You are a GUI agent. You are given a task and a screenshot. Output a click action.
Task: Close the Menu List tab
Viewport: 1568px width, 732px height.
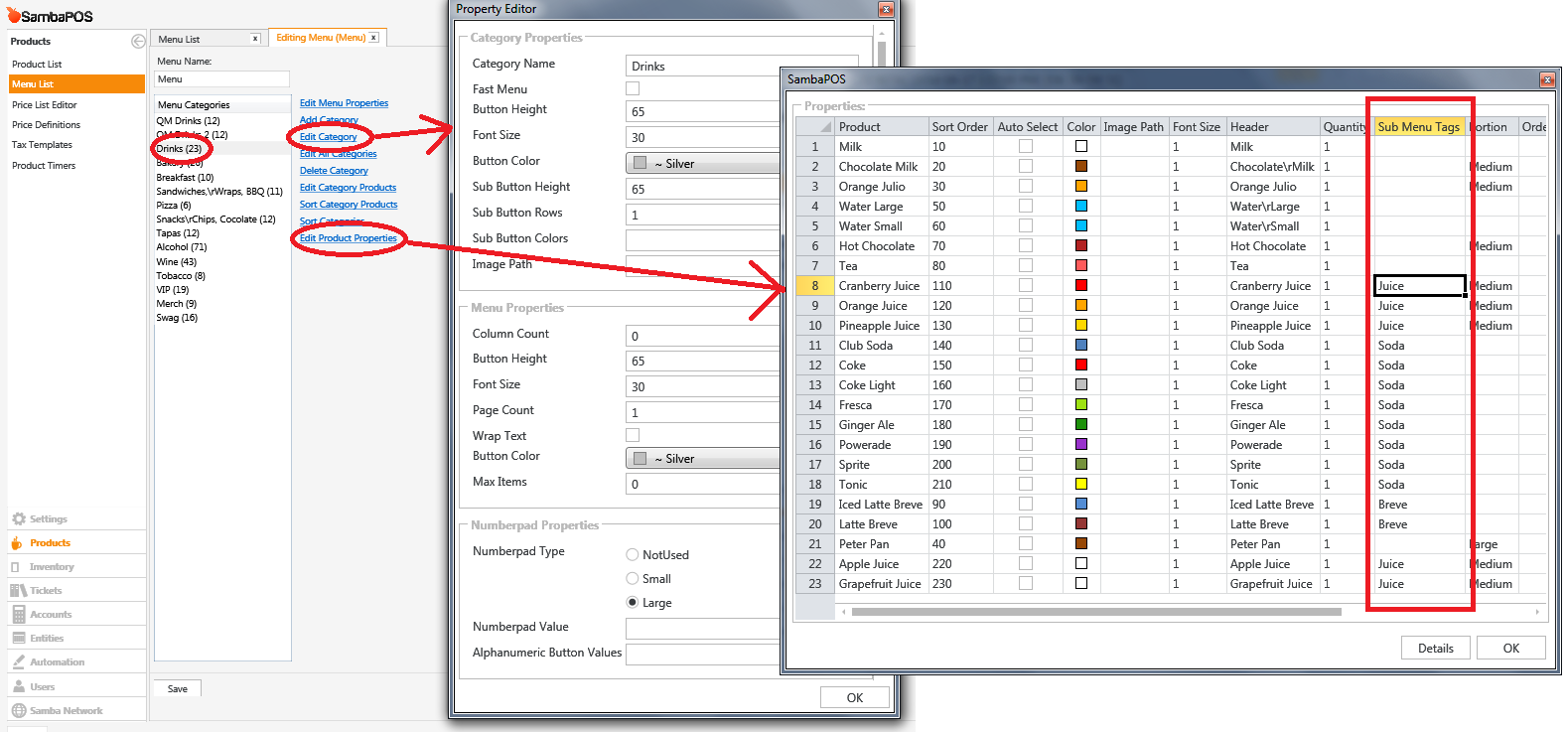pyautogui.click(x=255, y=39)
